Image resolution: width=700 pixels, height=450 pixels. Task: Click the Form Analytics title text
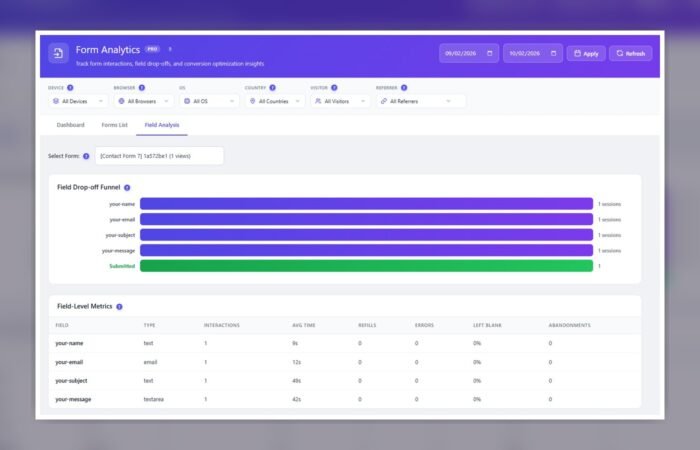(108, 50)
